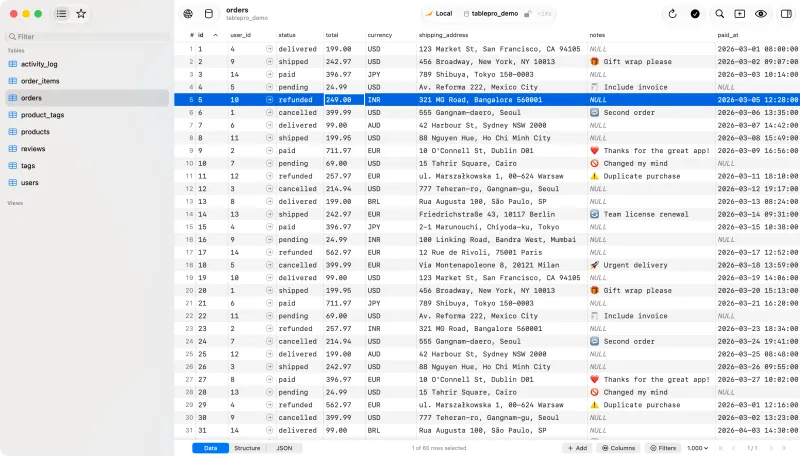Open the connection globe icon

pyautogui.click(x=188, y=14)
